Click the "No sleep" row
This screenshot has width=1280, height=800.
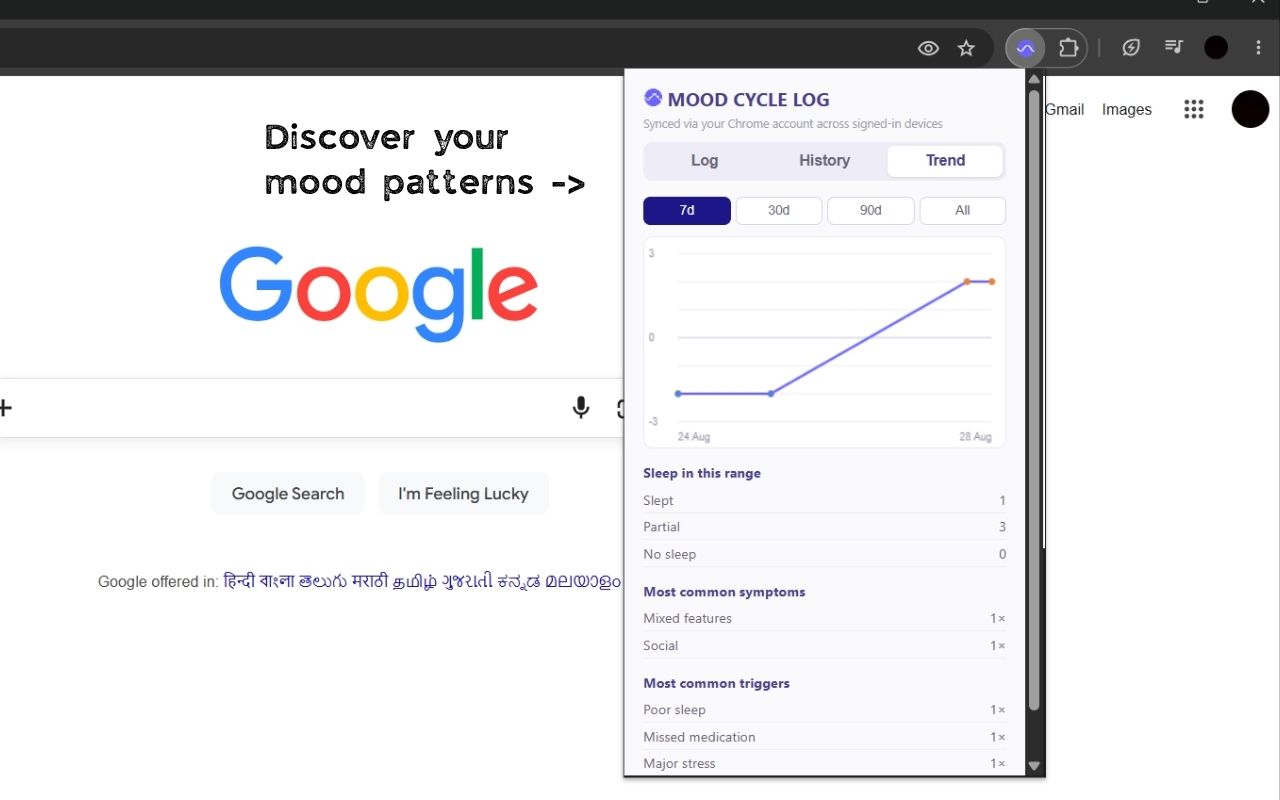click(x=825, y=554)
